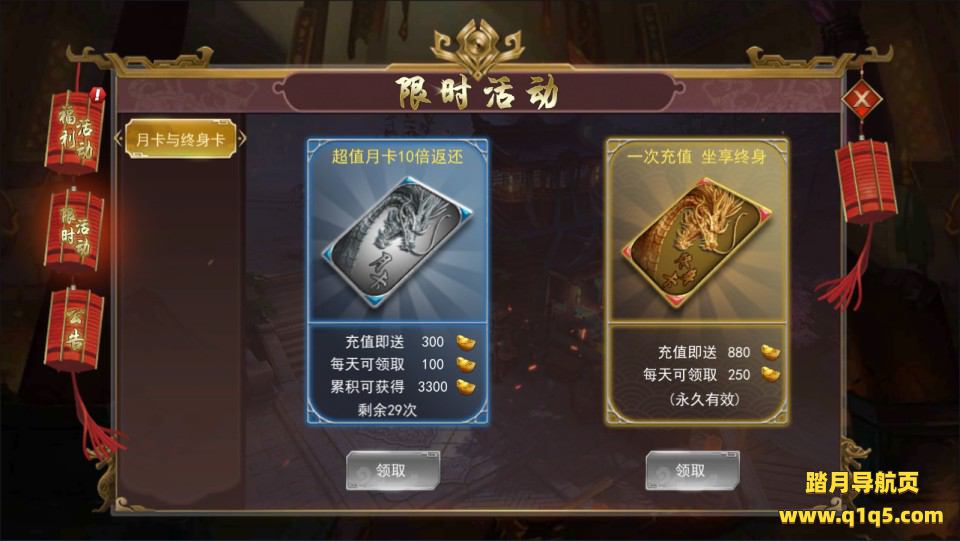This screenshot has height=541, width=960.
Task: Click the gold ingot icon beside 100
Action: (x=466, y=364)
